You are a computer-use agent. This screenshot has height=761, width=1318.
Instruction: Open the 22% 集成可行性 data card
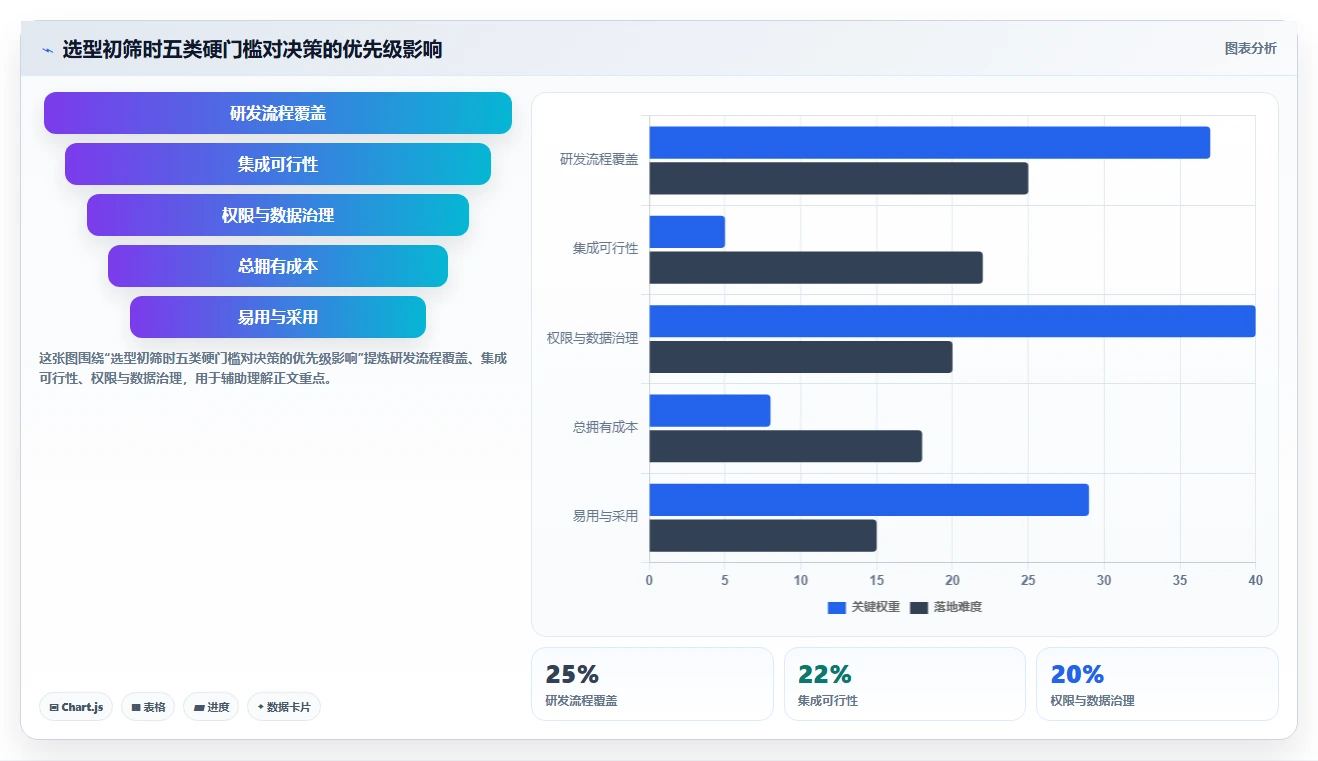[905, 684]
